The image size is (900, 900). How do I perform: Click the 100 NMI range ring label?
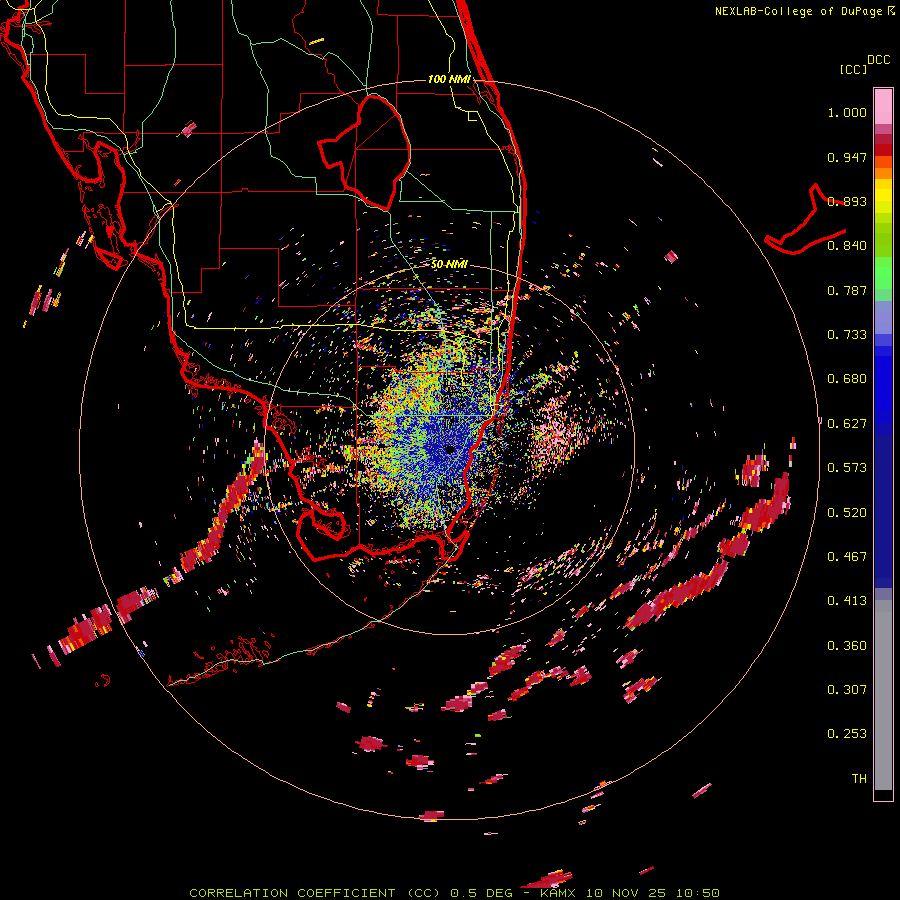pyautogui.click(x=449, y=79)
